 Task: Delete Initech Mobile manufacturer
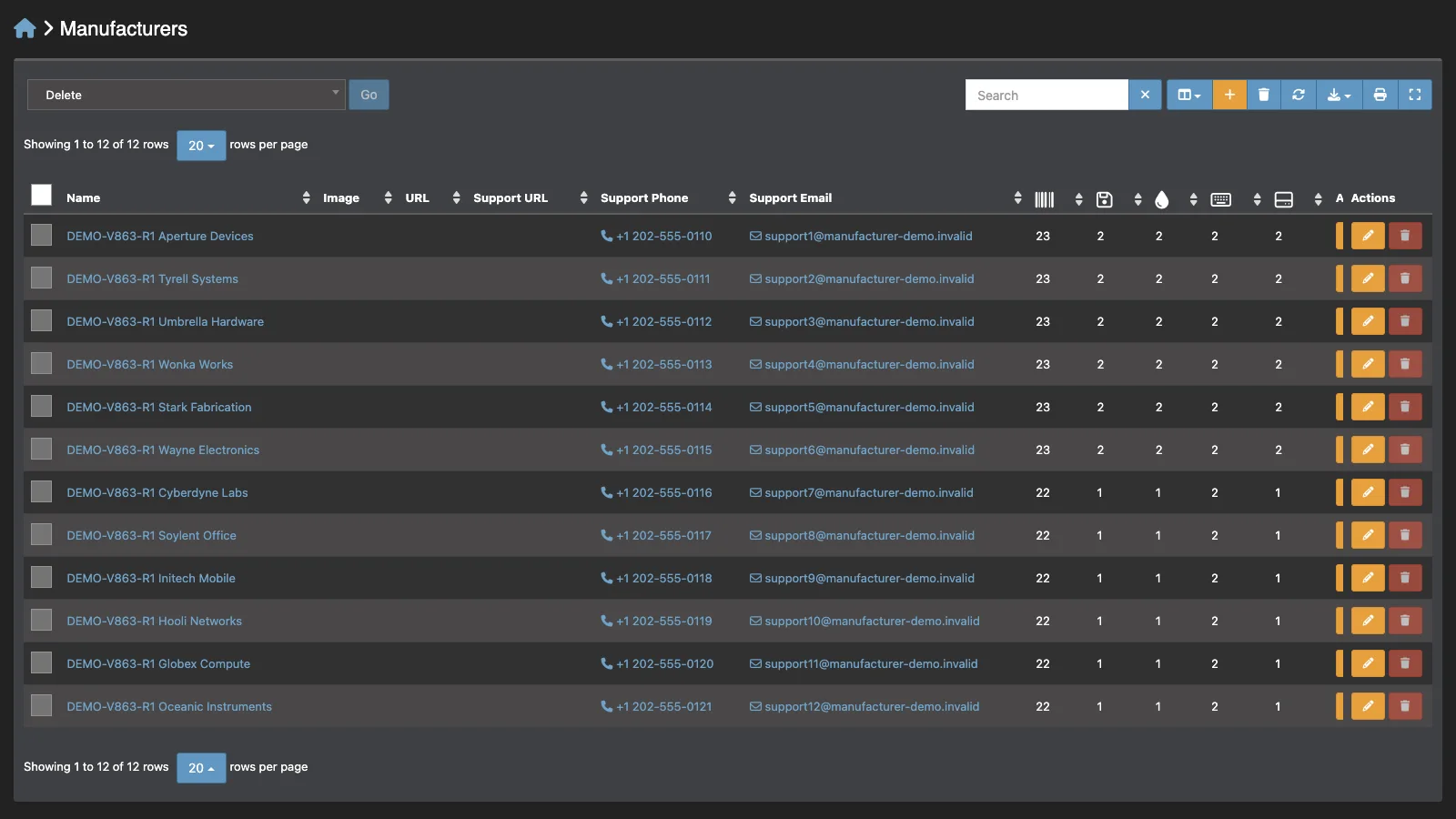pyautogui.click(x=1405, y=578)
